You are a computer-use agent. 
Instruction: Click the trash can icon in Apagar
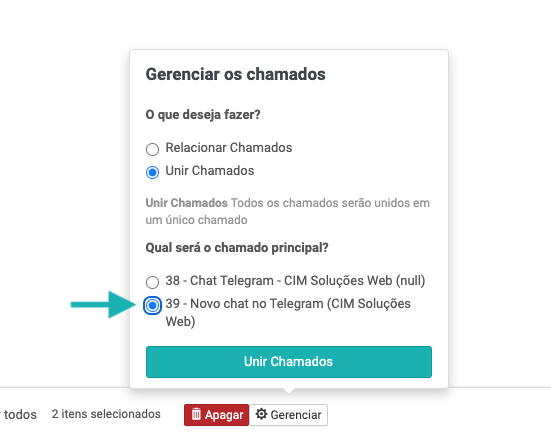[x=196, y=414]
